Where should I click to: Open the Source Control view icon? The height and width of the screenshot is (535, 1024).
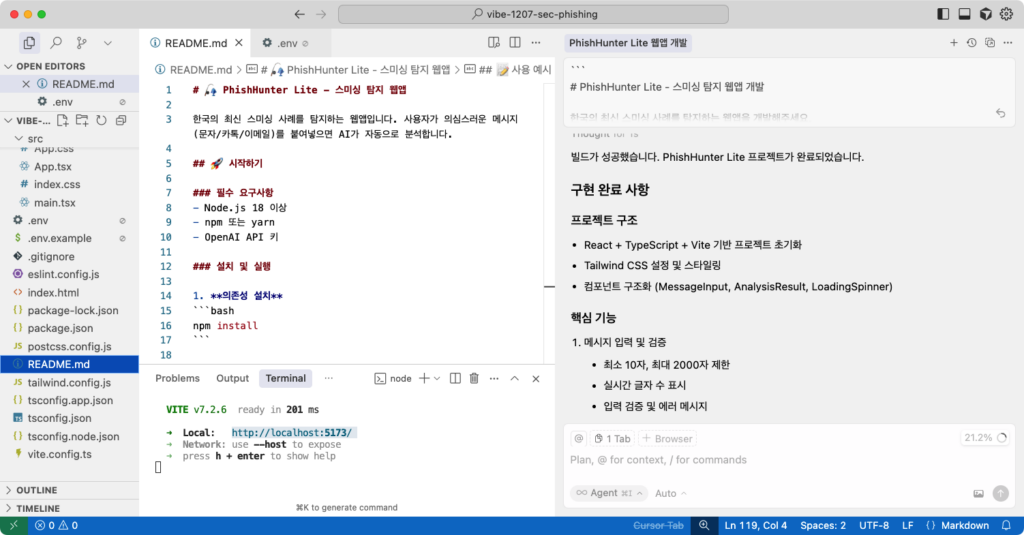(x=81, y=43)
